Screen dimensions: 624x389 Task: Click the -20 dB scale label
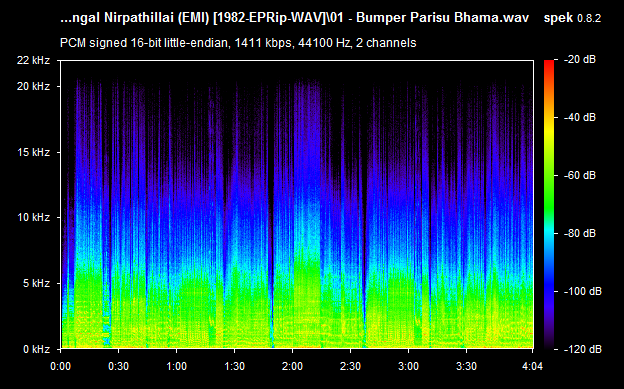580,60
